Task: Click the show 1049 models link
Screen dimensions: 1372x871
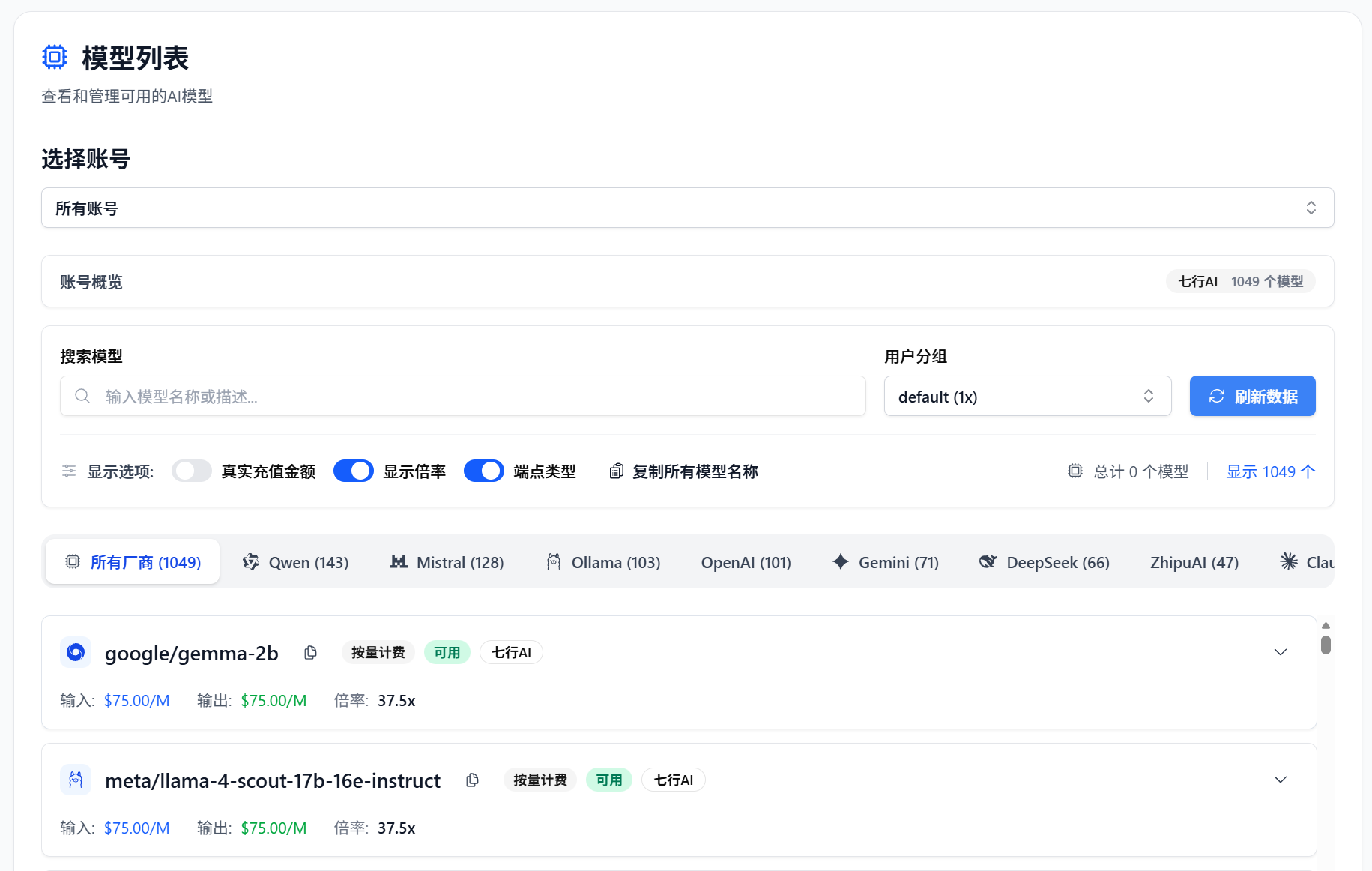Action: (1270, 471)
